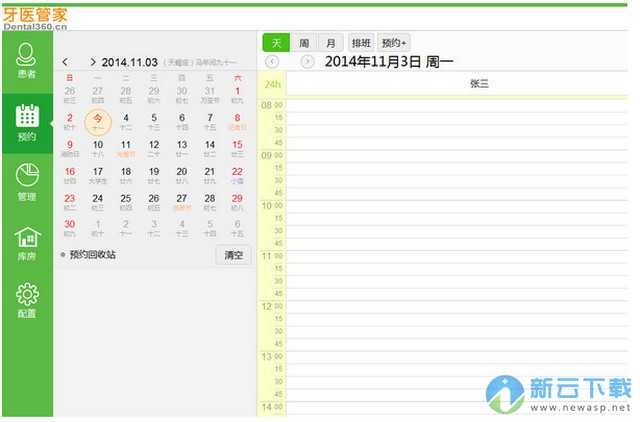The image size is (640, 422).
Task: Select November 12 in mini calendar
Action: pos(154,149)
